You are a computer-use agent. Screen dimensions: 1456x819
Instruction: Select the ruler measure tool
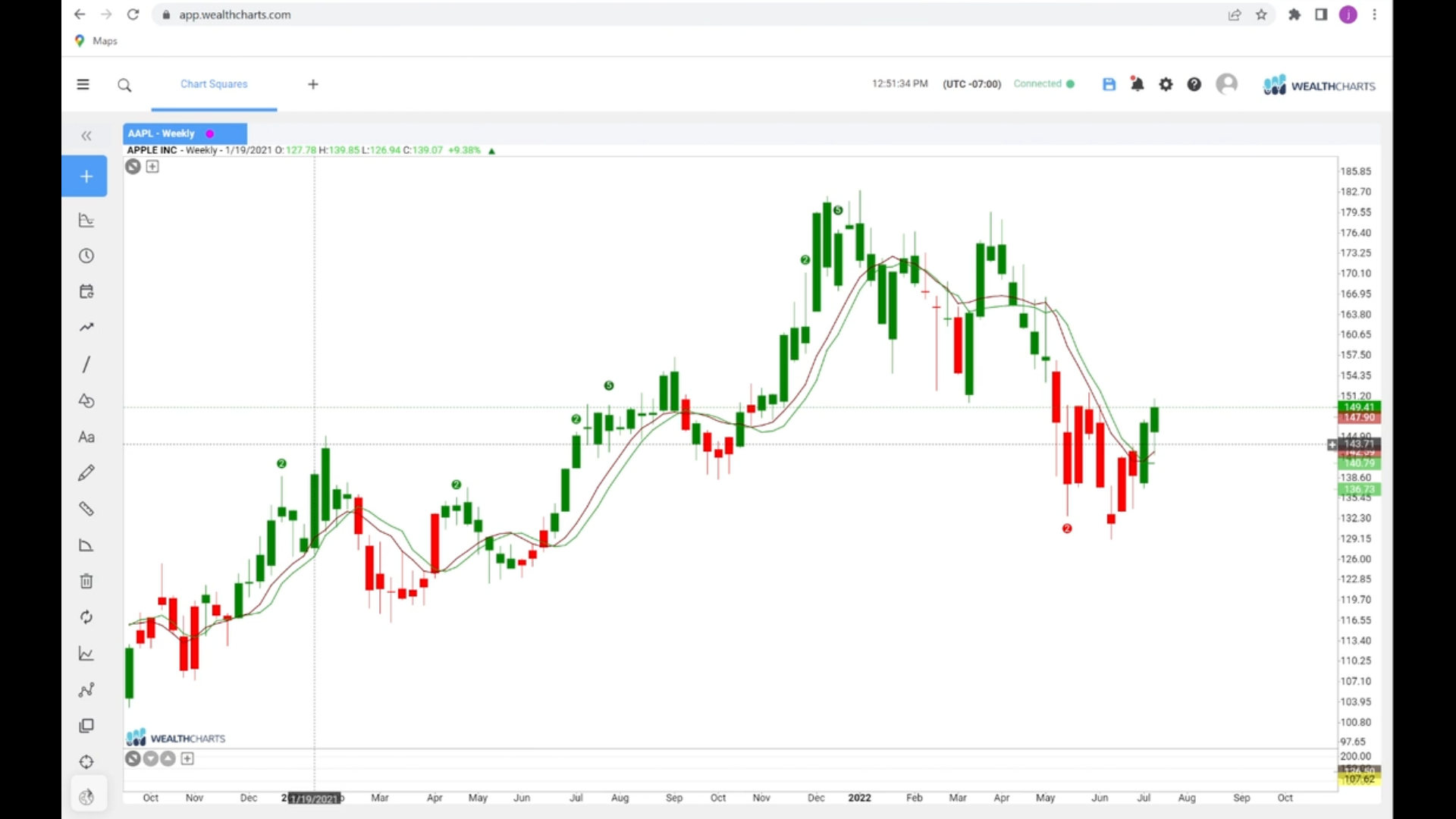click(x=86, y=509)
